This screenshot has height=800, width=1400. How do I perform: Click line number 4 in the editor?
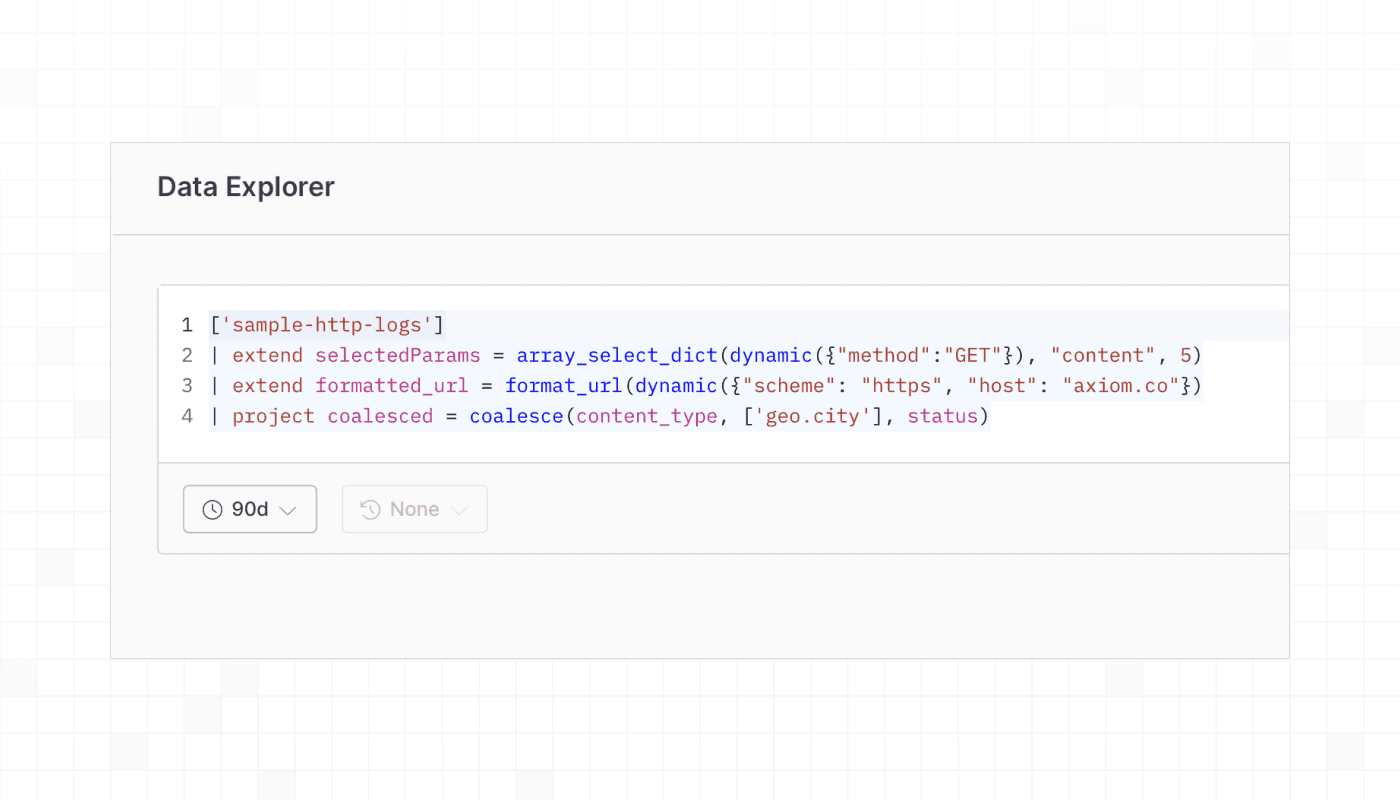coord(187,416)
